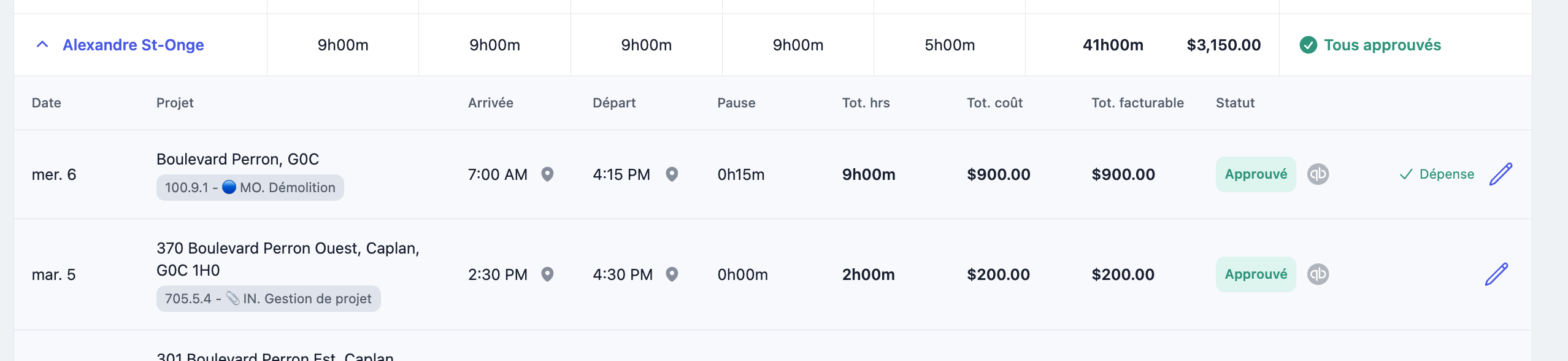Sort by the Date column header
The width and height of the screenshot is (1568, 361).
47,103
